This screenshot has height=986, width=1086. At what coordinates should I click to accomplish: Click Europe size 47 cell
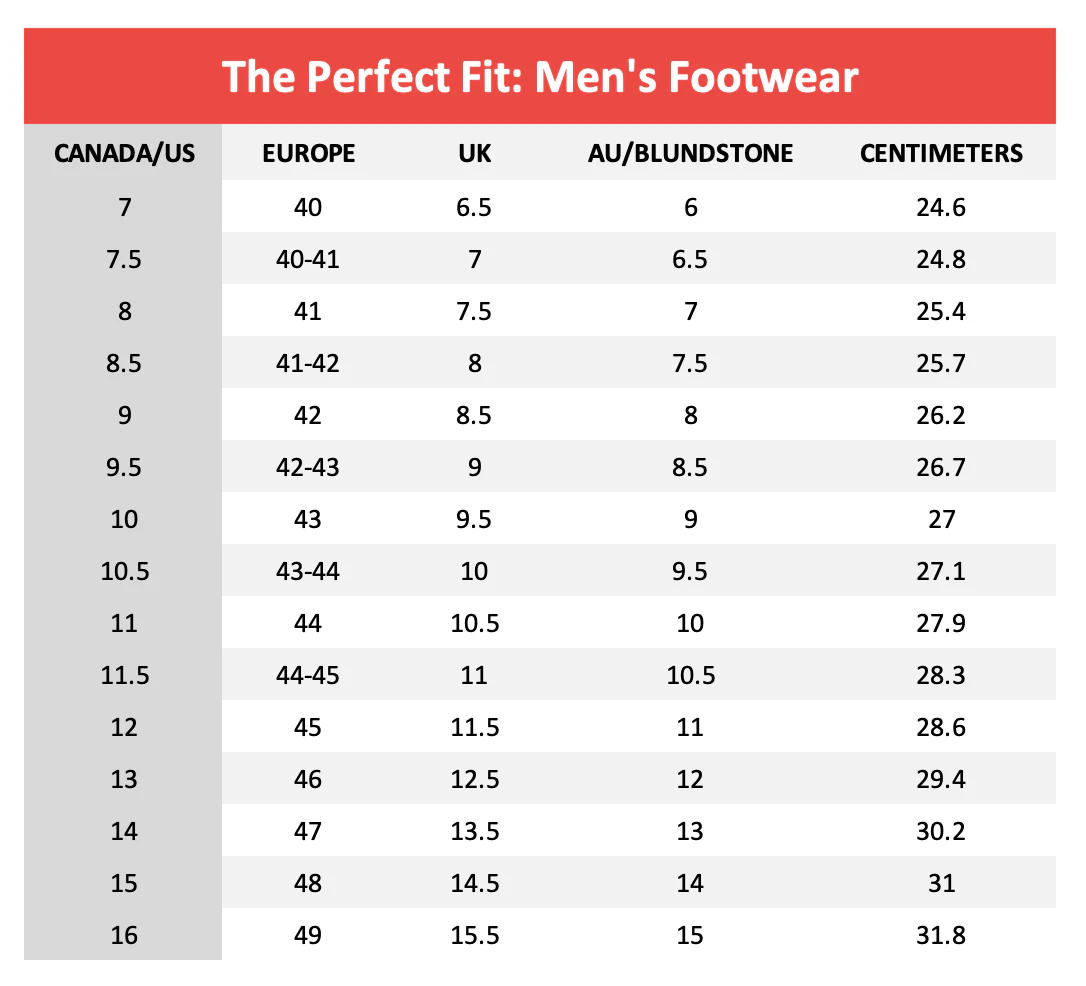coord(308,832)
